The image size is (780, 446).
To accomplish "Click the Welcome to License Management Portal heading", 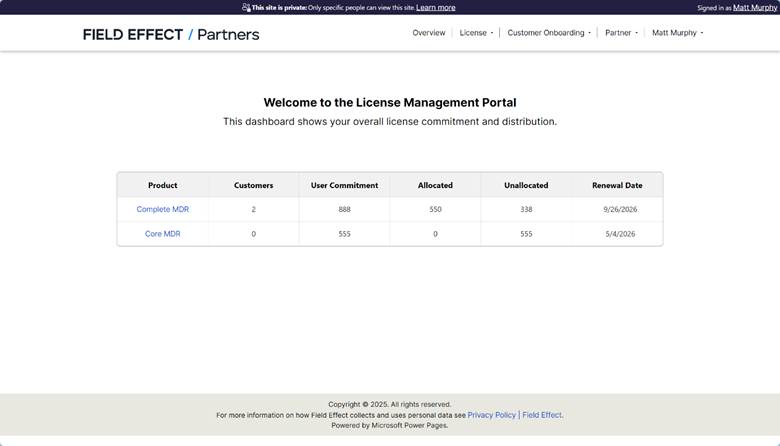I will pos(390,102).
